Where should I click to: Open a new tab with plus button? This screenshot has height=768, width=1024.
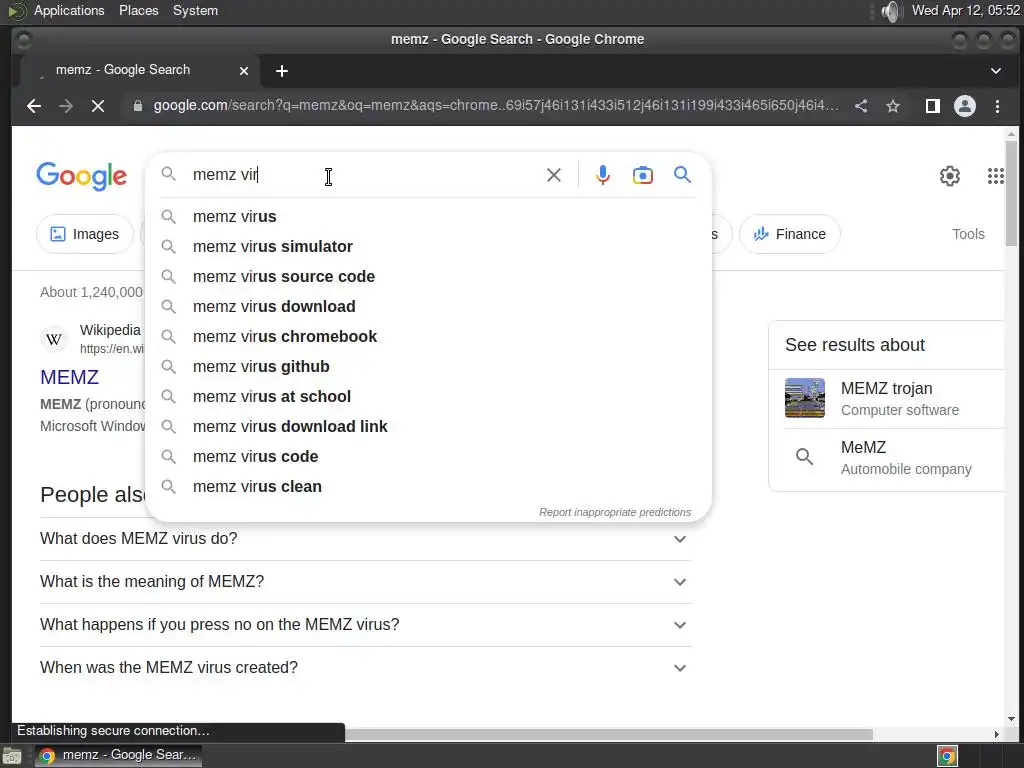coord(282,71)
